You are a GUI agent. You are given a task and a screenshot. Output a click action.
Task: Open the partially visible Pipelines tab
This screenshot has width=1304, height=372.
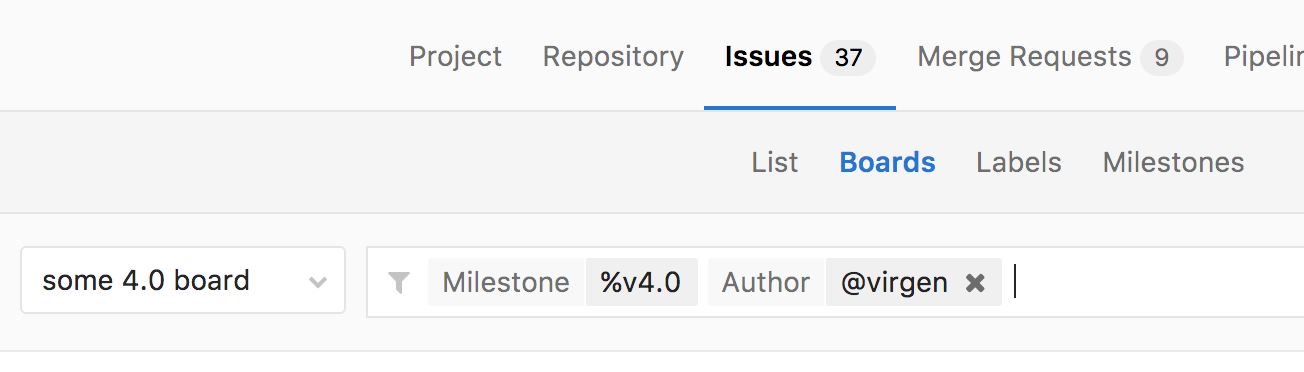[1264, 56]
